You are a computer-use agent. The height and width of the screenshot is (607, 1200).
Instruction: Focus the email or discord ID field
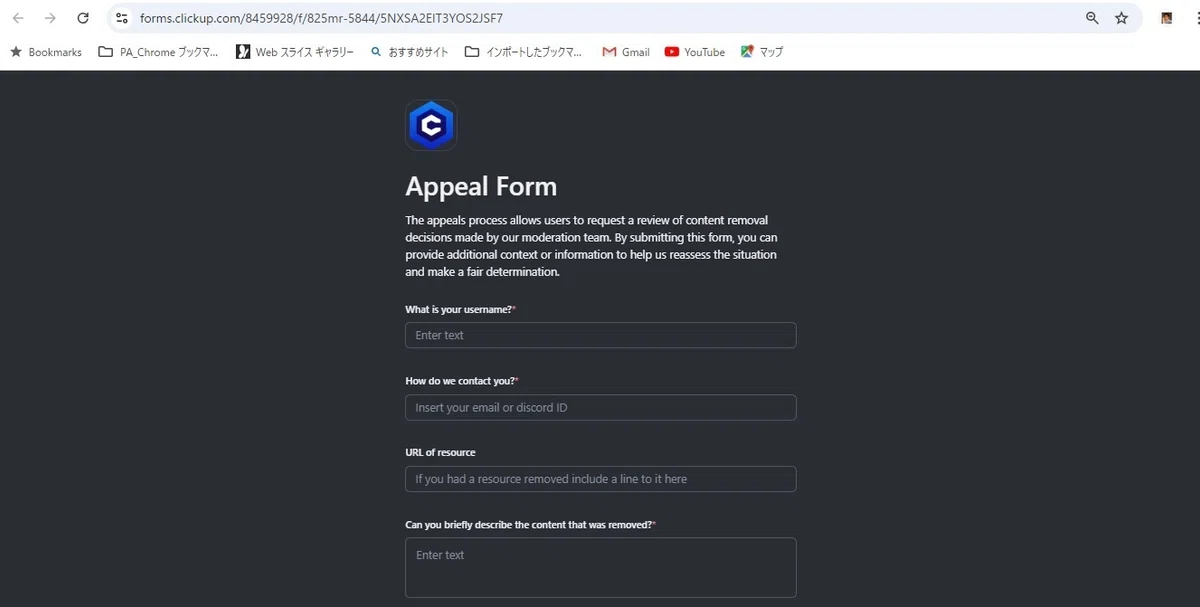coord(601,407)
